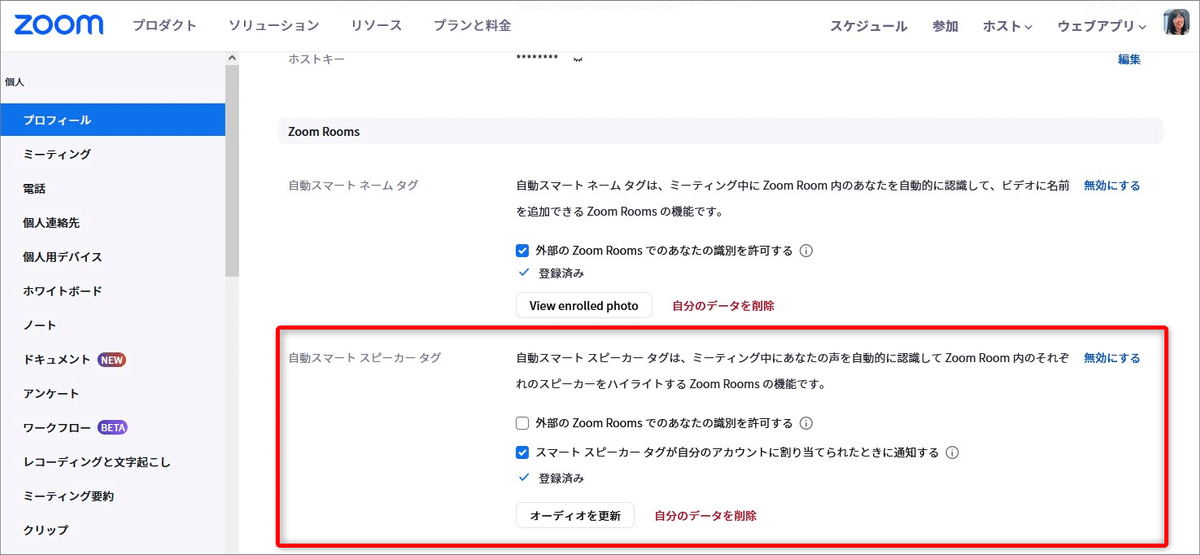Delete my data under Smart Speaker Tag
The width and height of the screenshot is (1200, 555).
click(x=705, y=516)
